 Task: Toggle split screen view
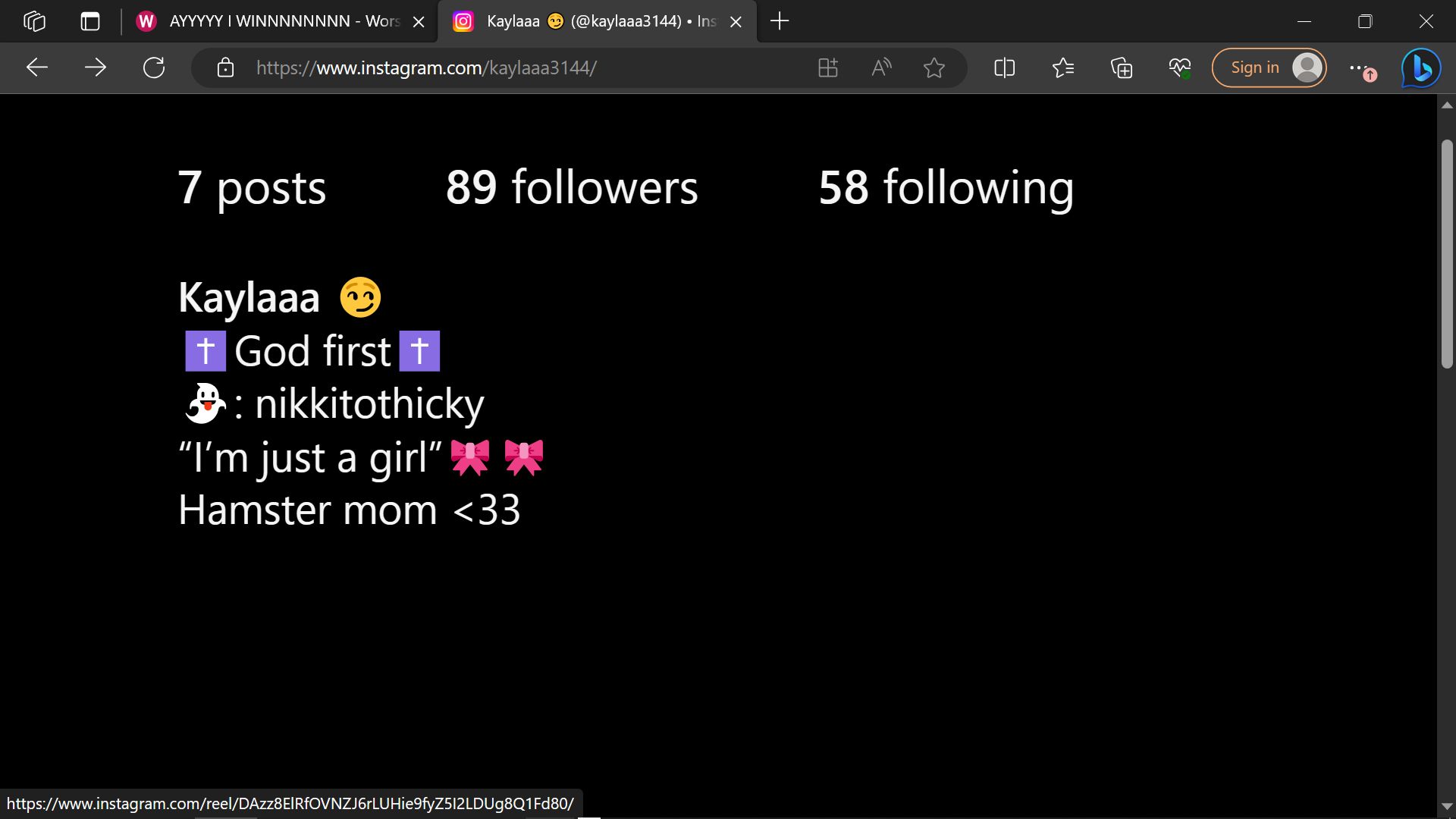coord(1004,67)
